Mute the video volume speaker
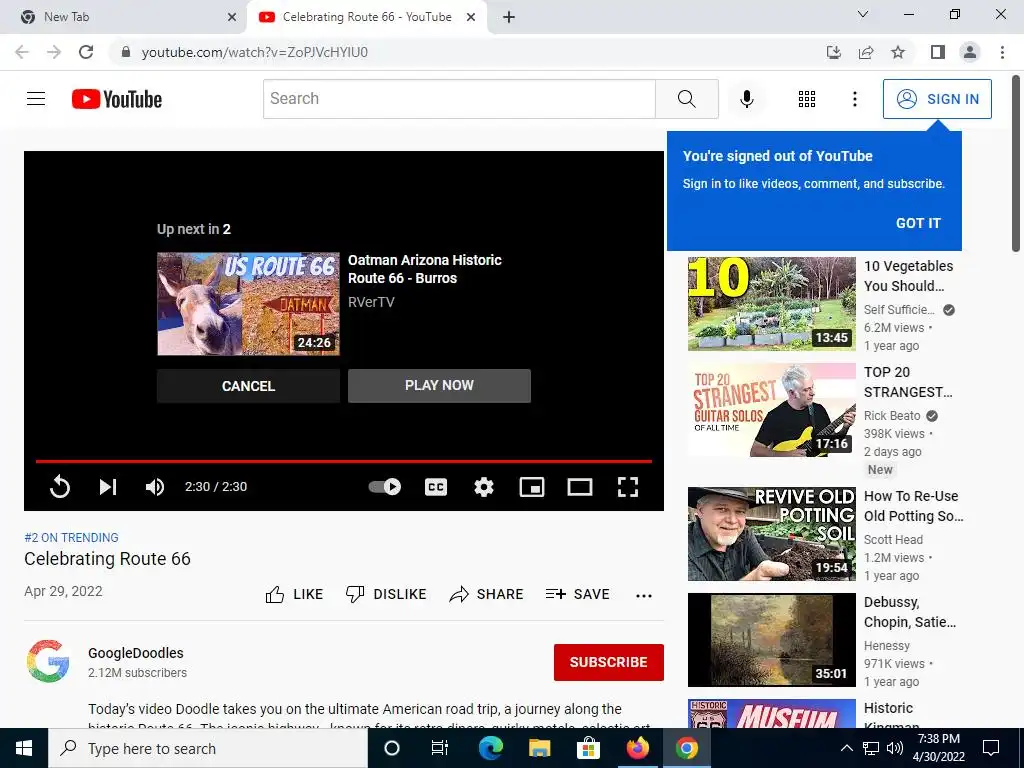The width and height of the screenshot is (1024, 768). [155, 487]
